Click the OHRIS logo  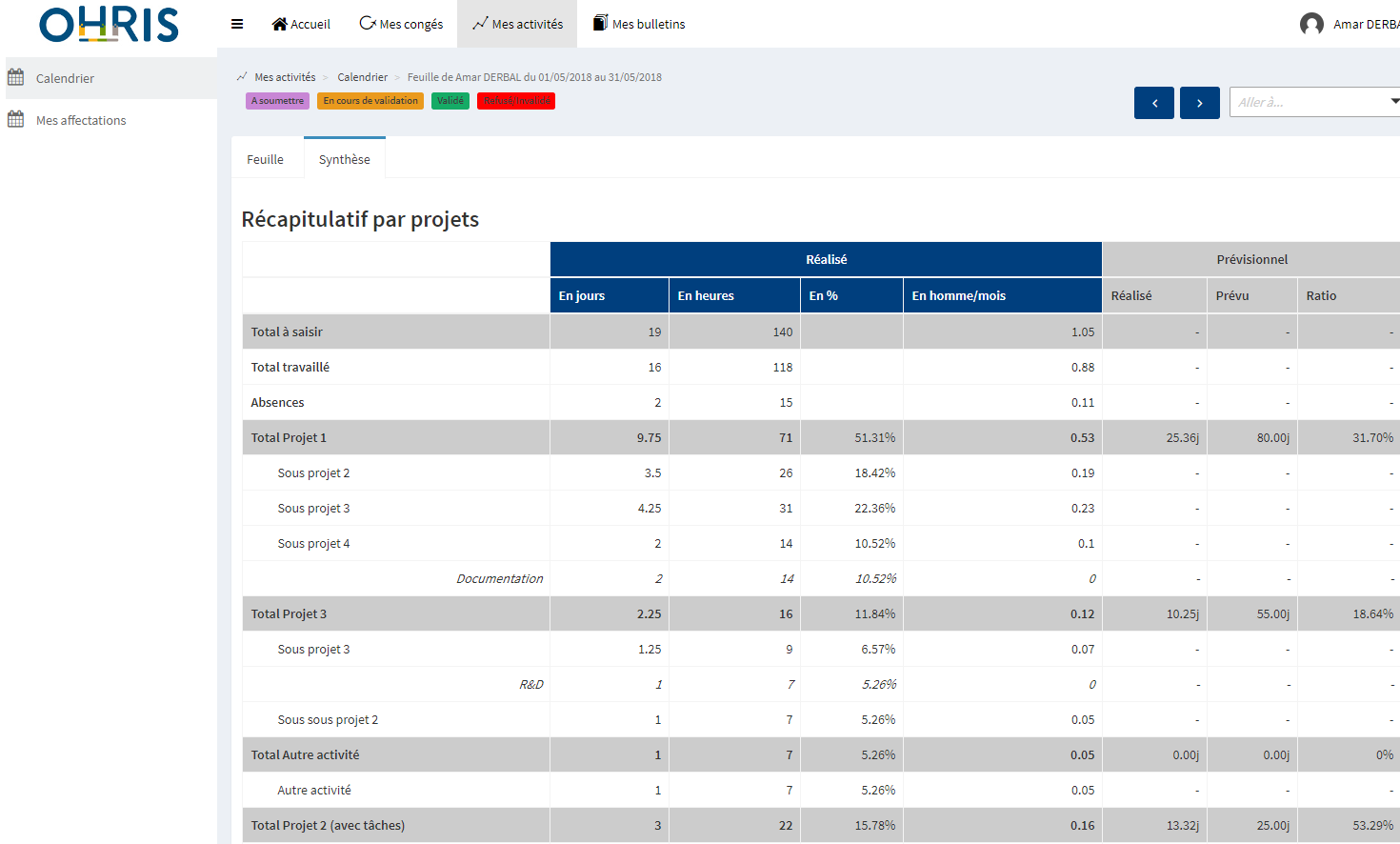coord(109,25)
